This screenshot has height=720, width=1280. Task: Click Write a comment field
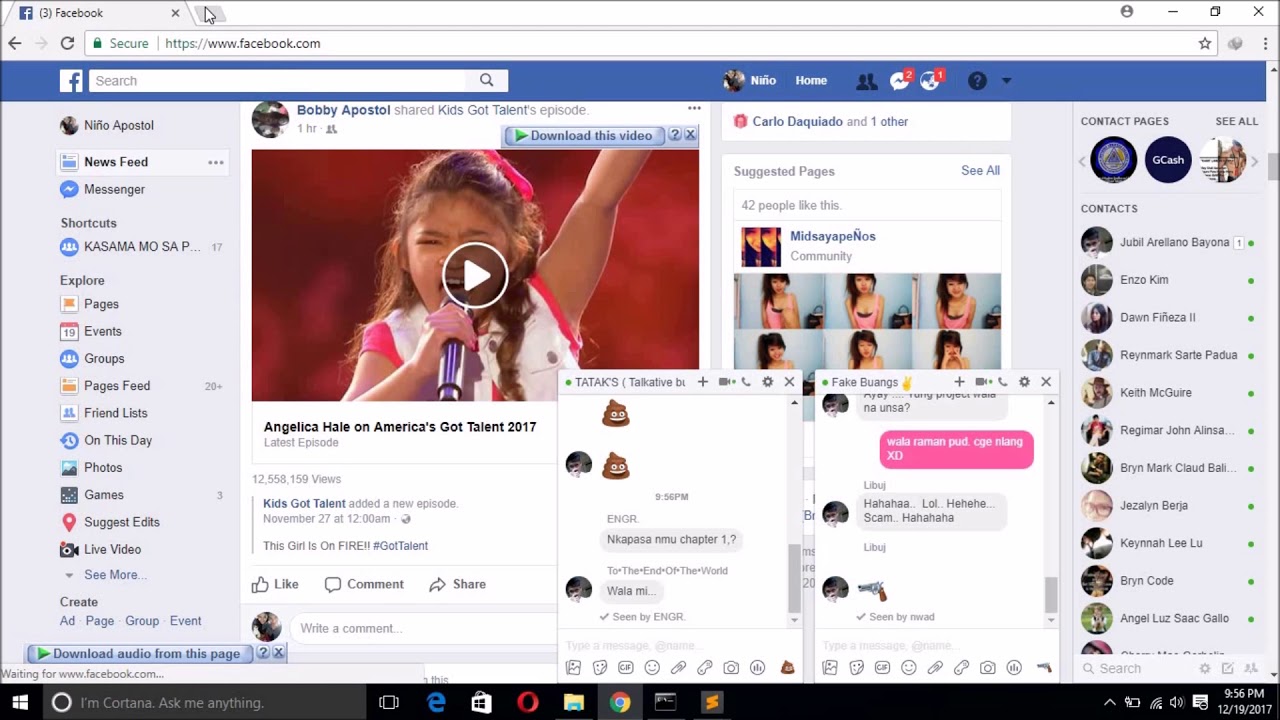tap(424, 628)
